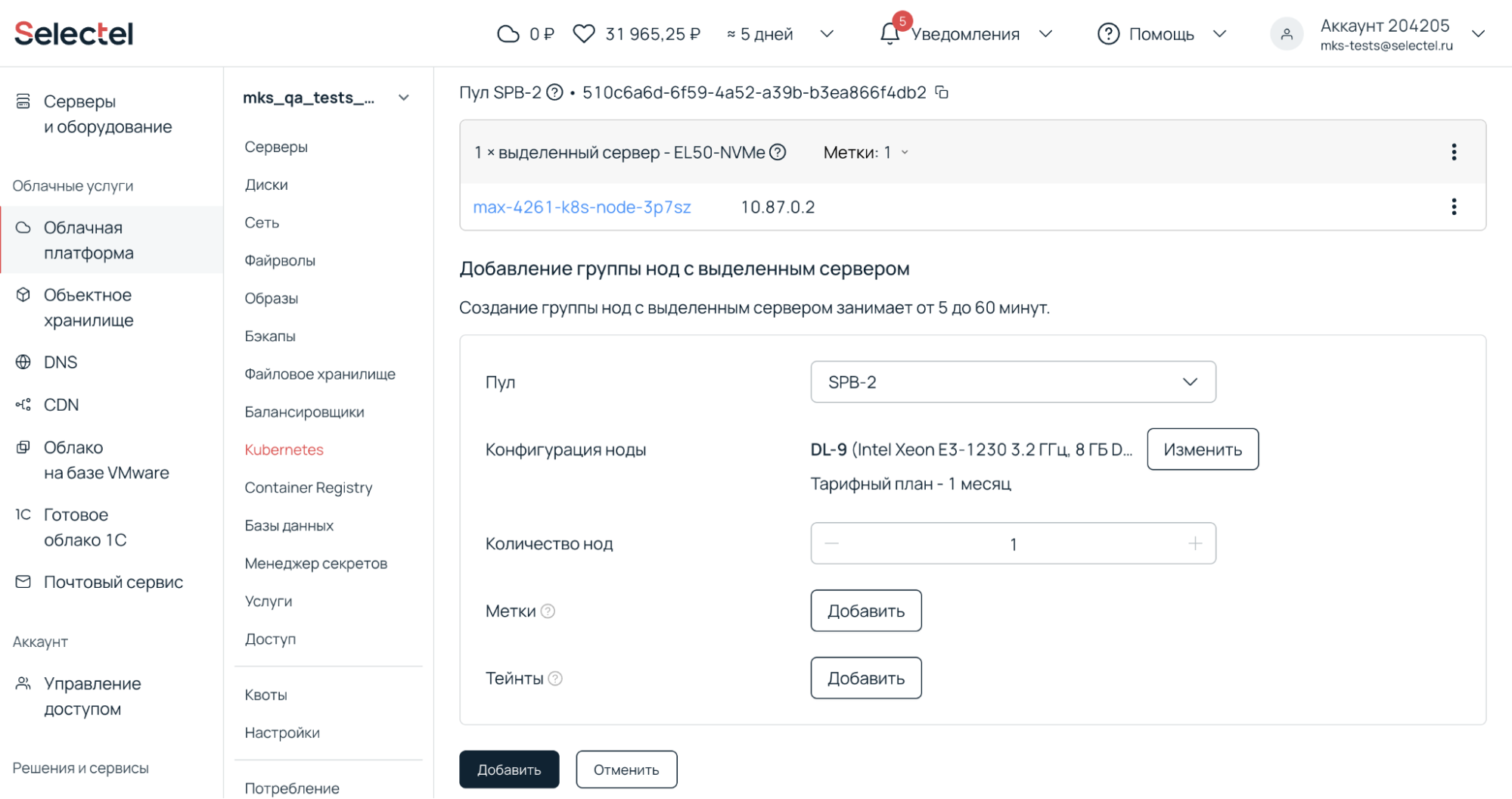Image resolution: width=1512 pixels, height=799 pixels.
Task: Open the Пул SPB-2 select box
Action: coord(1013,382)
